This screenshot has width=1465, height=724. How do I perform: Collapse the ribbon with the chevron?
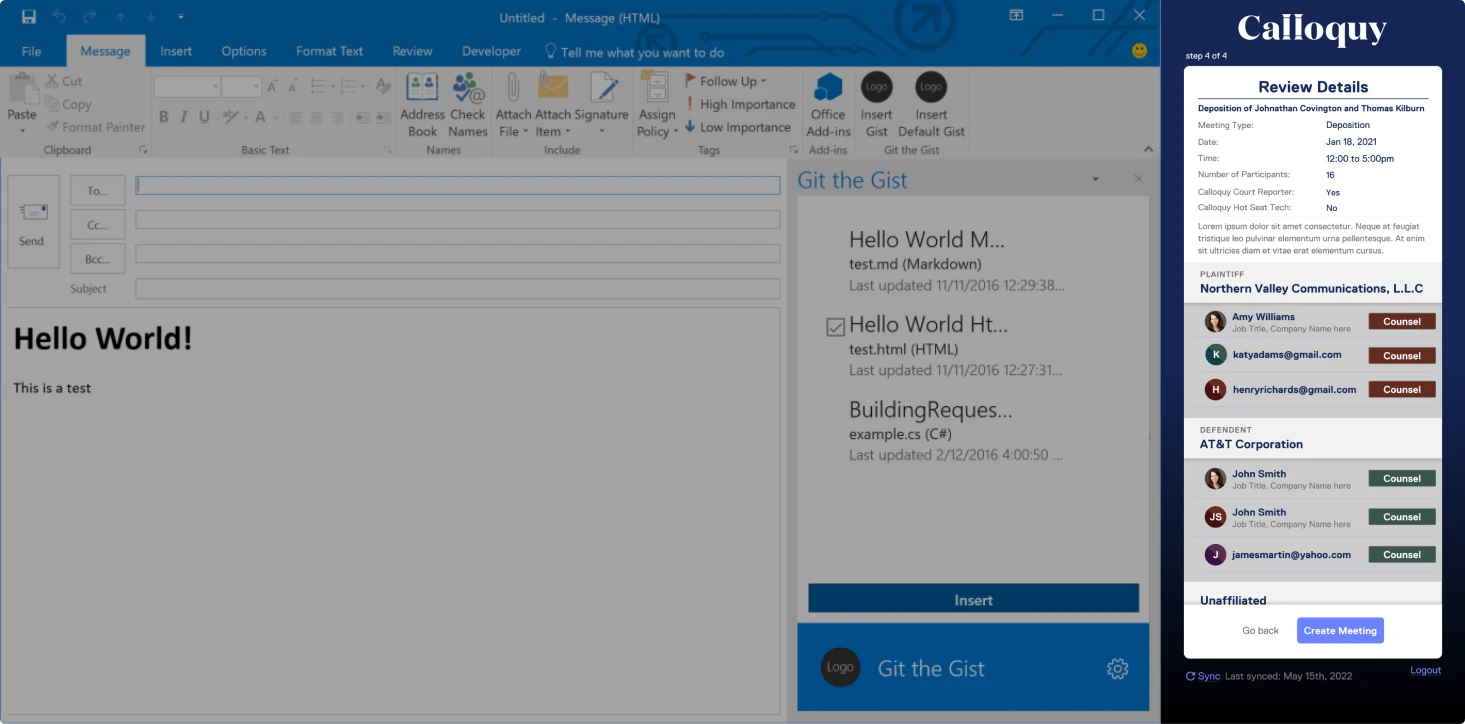tap(1148, 149)
